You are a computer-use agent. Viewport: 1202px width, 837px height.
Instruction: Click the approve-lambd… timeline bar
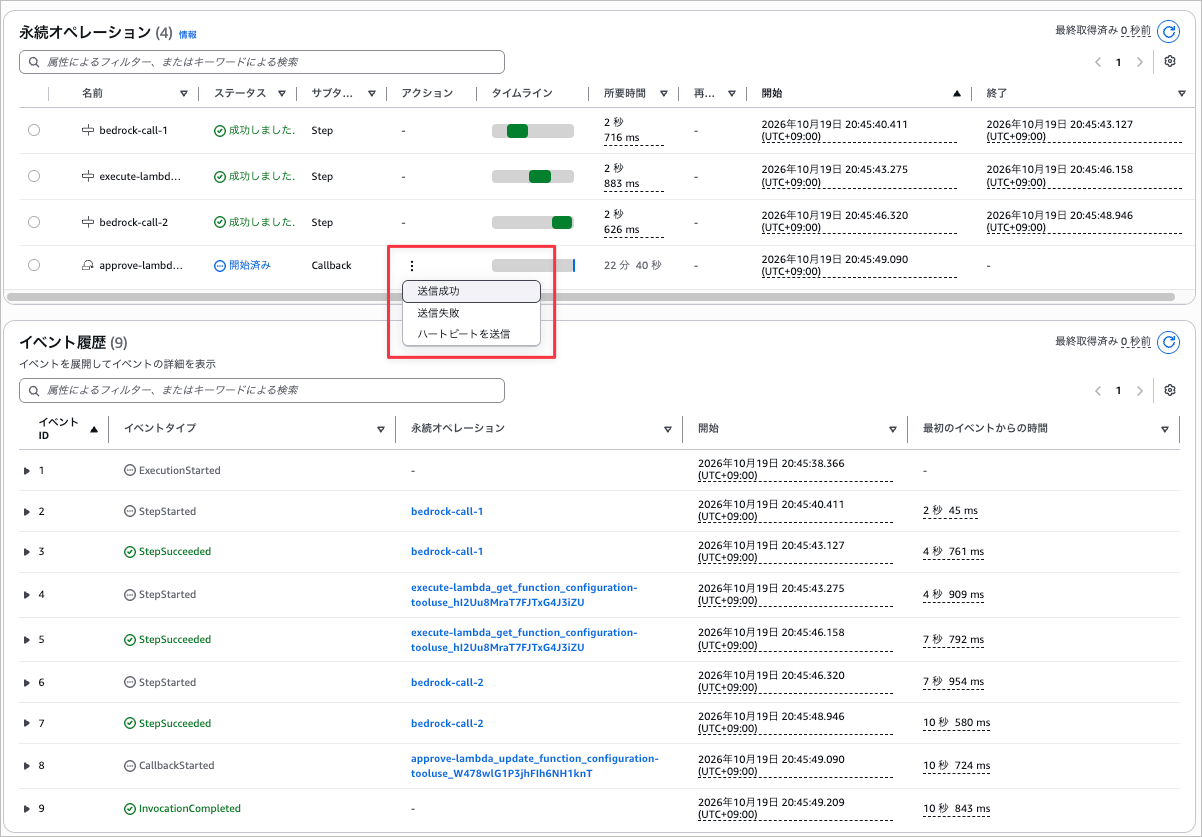tap(533, 266)
